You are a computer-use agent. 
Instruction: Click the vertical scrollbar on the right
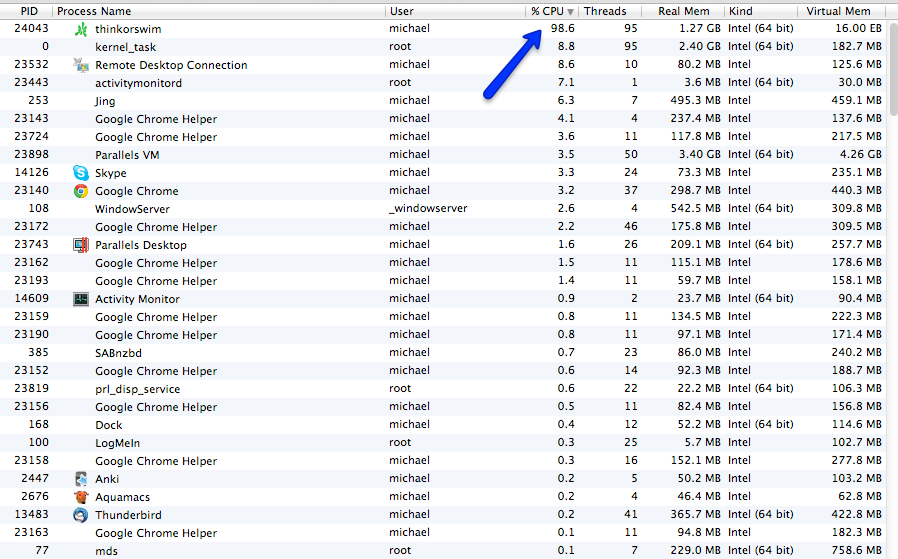(x=891, y=300)
